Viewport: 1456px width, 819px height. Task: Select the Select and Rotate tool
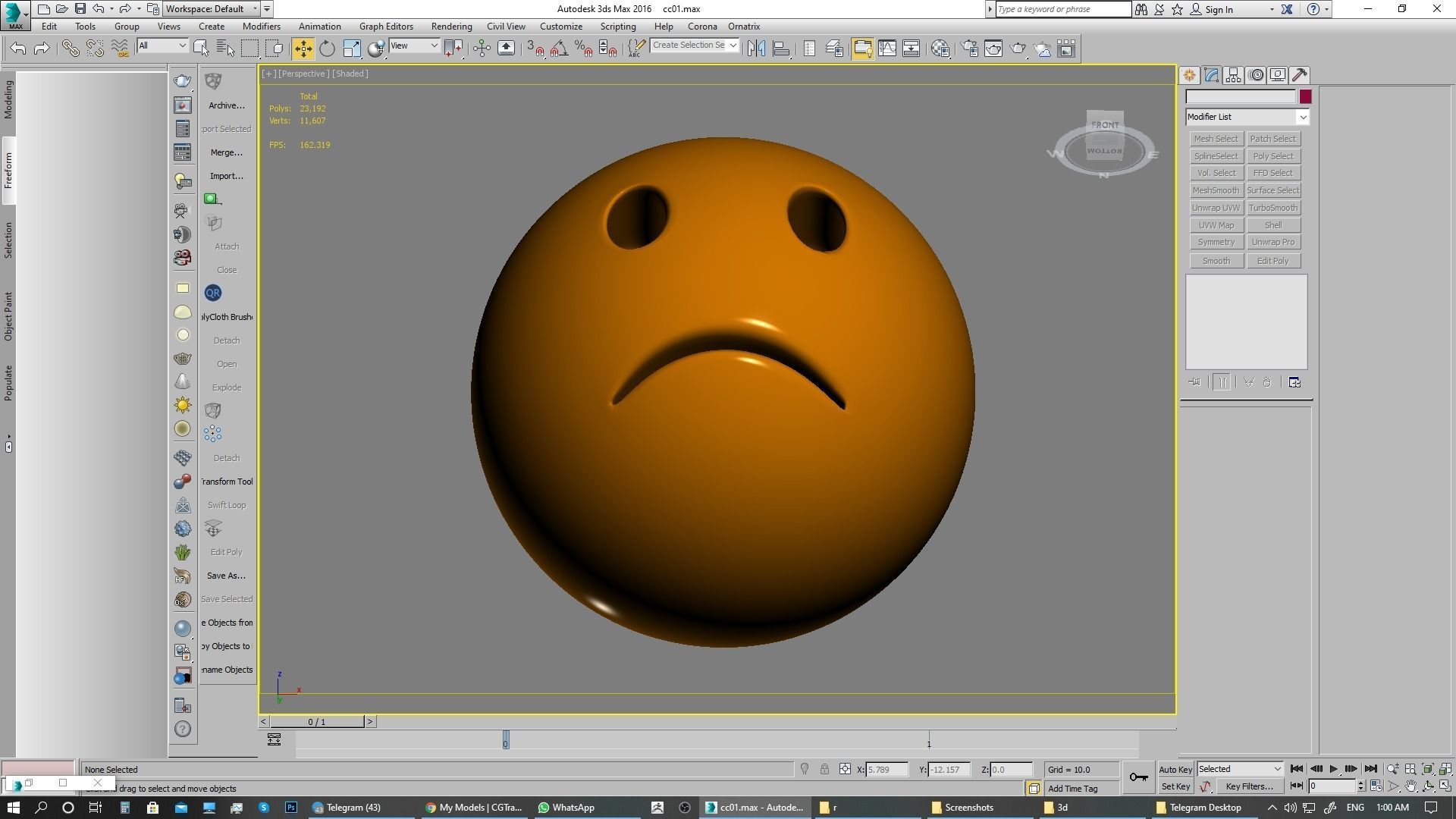coord(327,49)
